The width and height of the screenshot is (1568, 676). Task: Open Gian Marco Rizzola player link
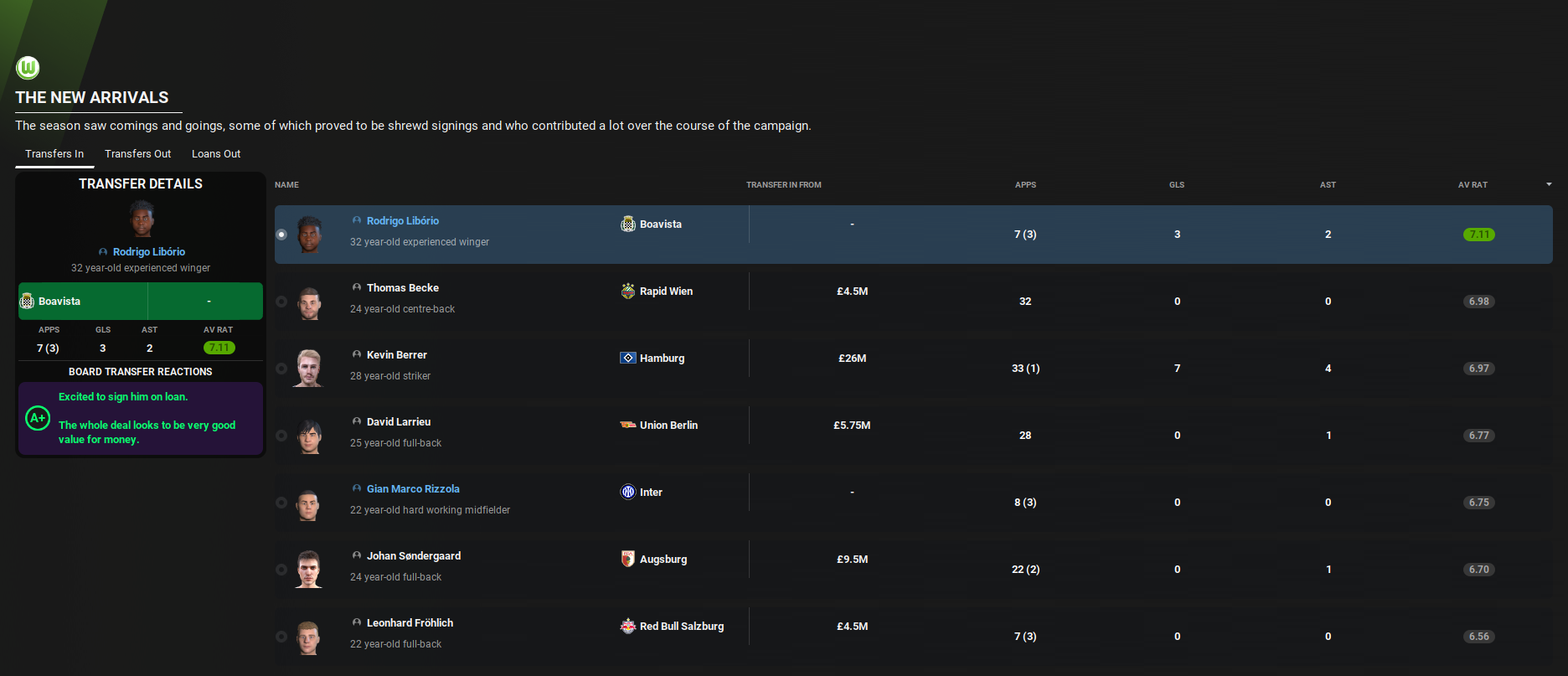[413, 489]
